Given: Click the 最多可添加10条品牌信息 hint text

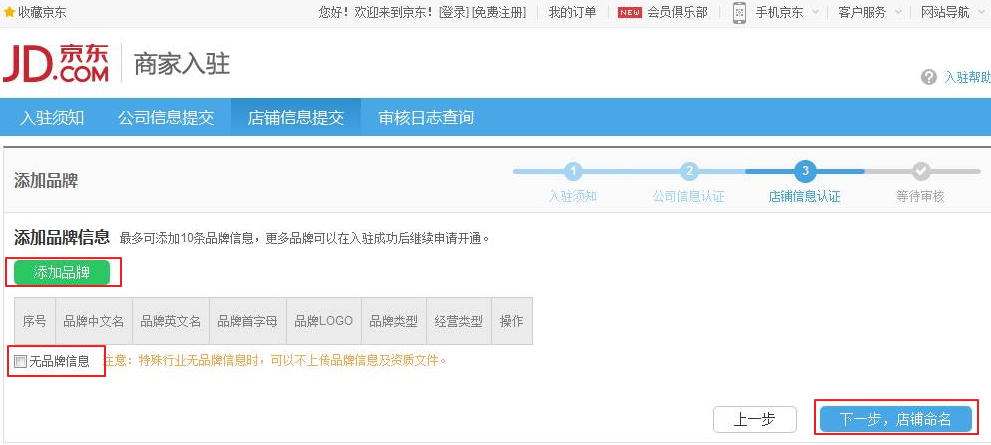Looking at the screenshot, I should click(305, 238).
